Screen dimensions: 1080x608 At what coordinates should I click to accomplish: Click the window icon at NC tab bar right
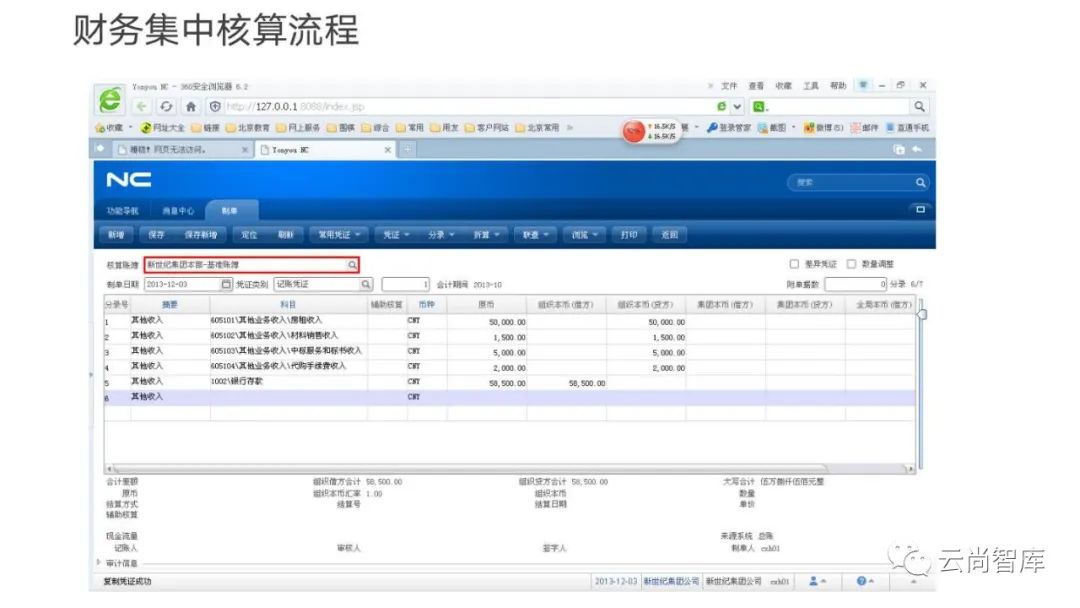click(920, 209)
